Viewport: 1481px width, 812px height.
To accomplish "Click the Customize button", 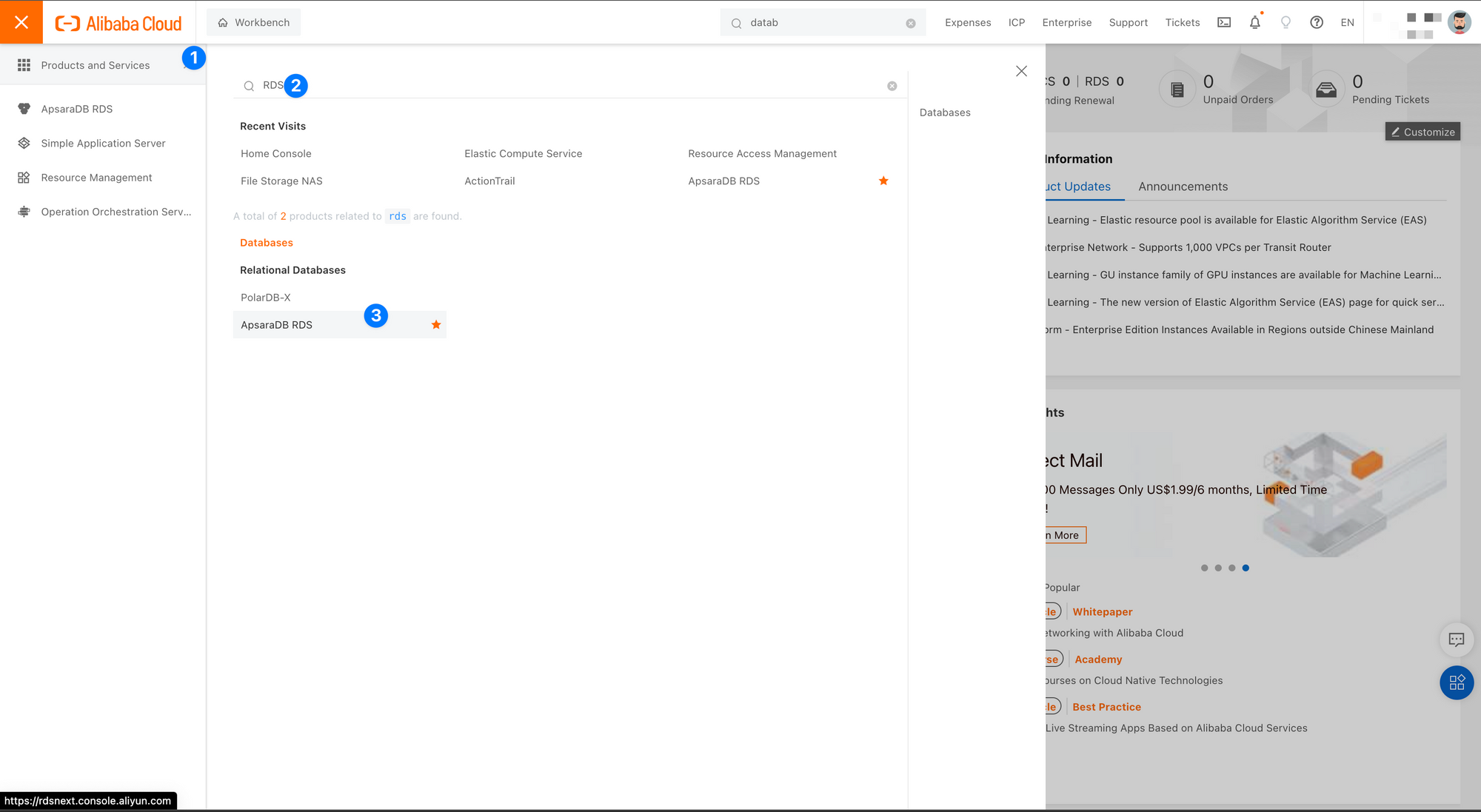I will pyautogui.click(x=1423, y=132).
